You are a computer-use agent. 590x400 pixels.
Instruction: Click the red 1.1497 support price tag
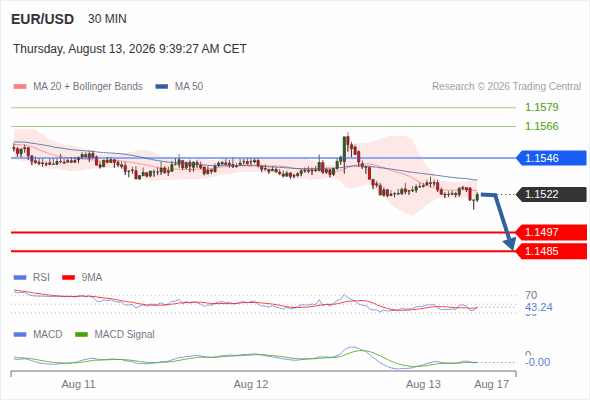tap(551, 232)
